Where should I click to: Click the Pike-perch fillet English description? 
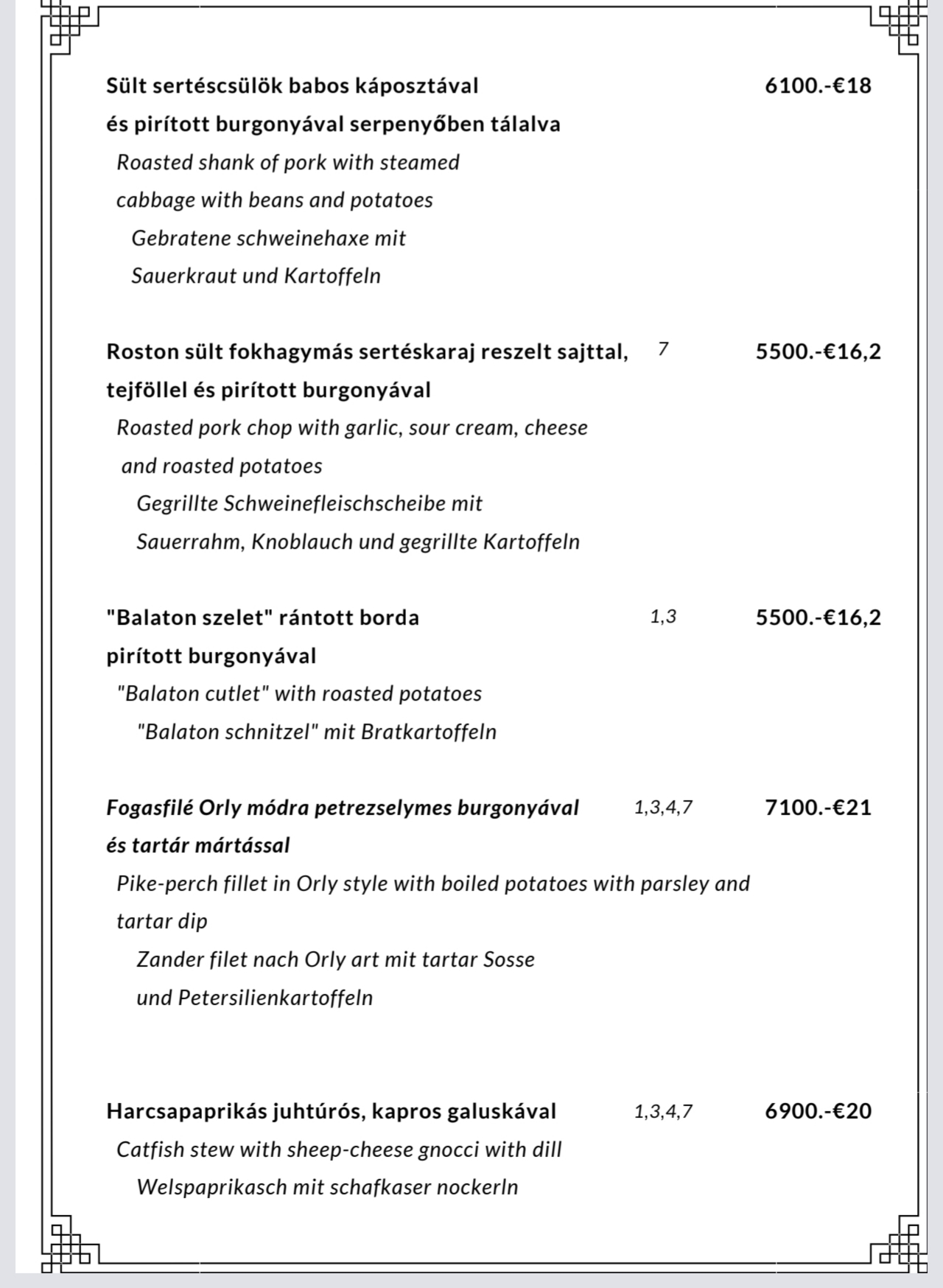(433, 903)
